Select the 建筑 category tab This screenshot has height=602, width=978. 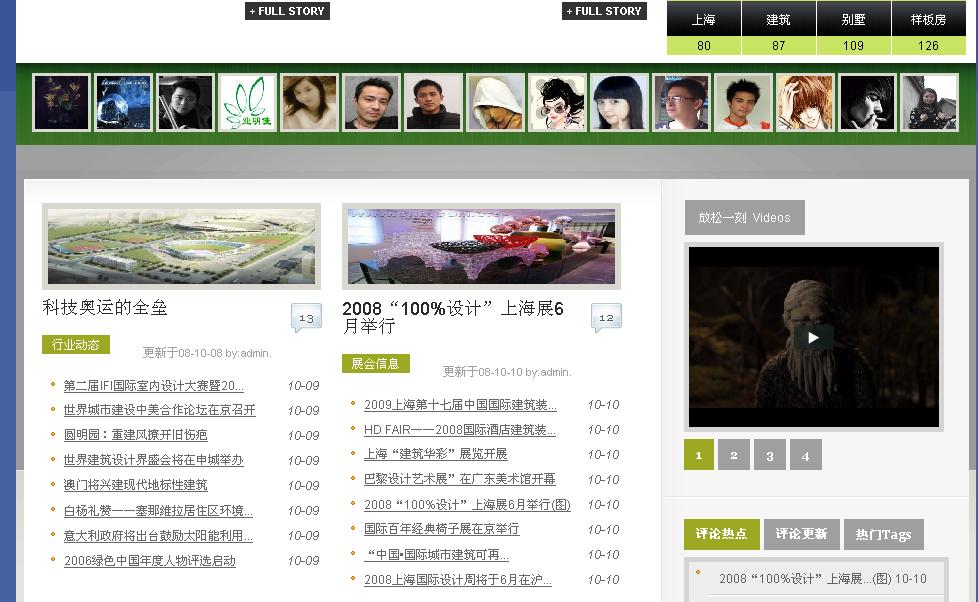[x=778, y=19]
